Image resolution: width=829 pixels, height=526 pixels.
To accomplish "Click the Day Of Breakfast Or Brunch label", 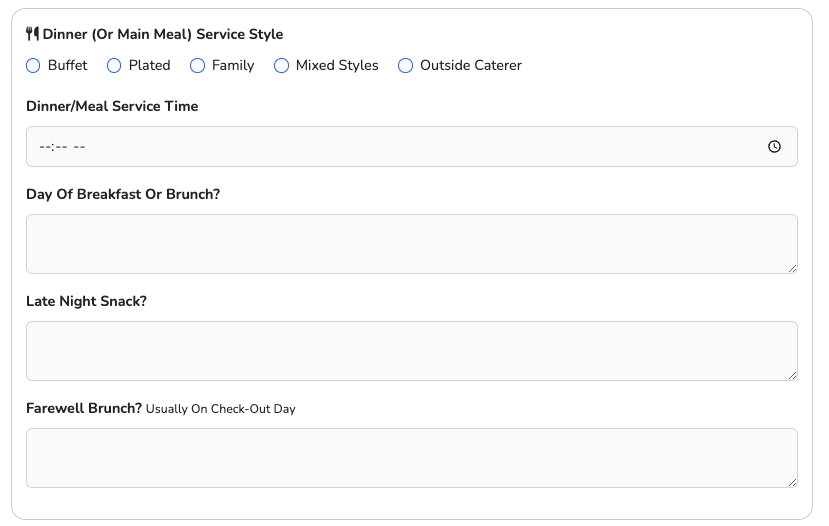I will click(x=123, y=194).
